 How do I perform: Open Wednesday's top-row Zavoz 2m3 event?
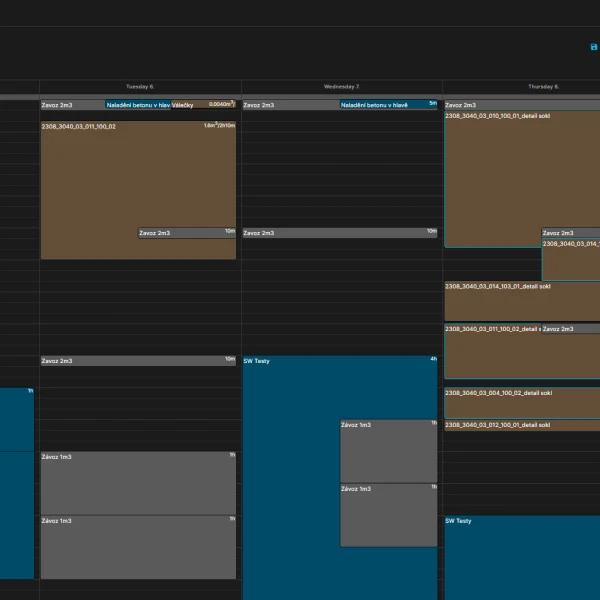tap(291, 105)
